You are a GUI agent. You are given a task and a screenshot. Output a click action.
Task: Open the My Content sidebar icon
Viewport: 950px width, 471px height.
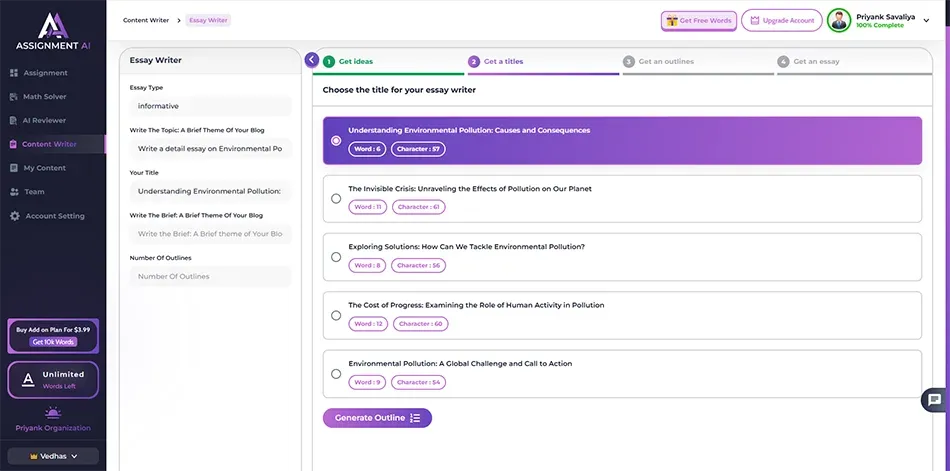pyautogui.click(x=14, y=168)
